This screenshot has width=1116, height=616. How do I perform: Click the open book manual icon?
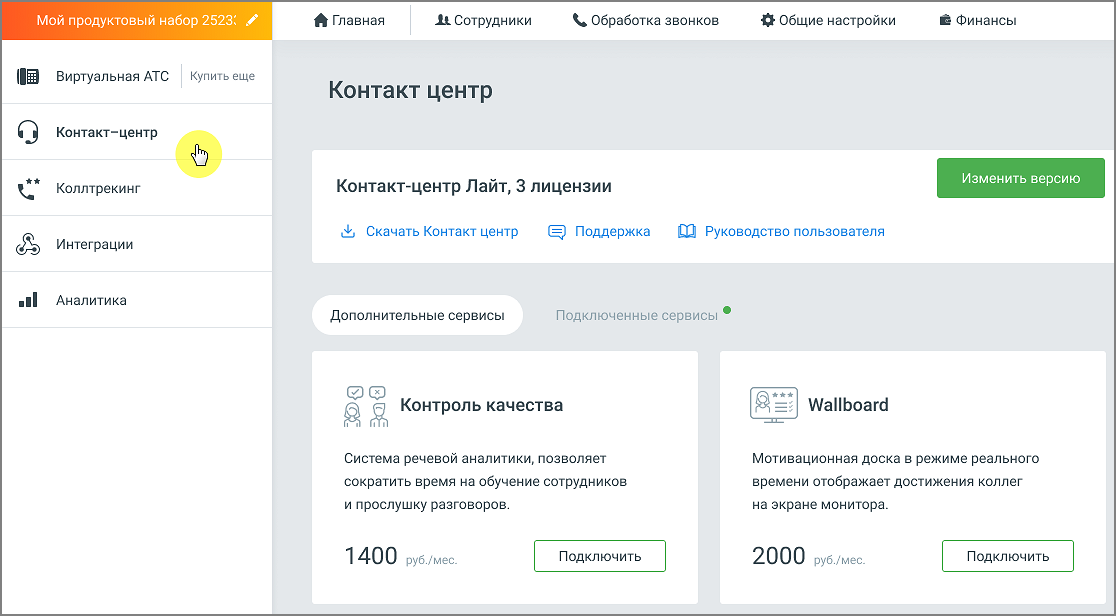(x=687, y=231)
